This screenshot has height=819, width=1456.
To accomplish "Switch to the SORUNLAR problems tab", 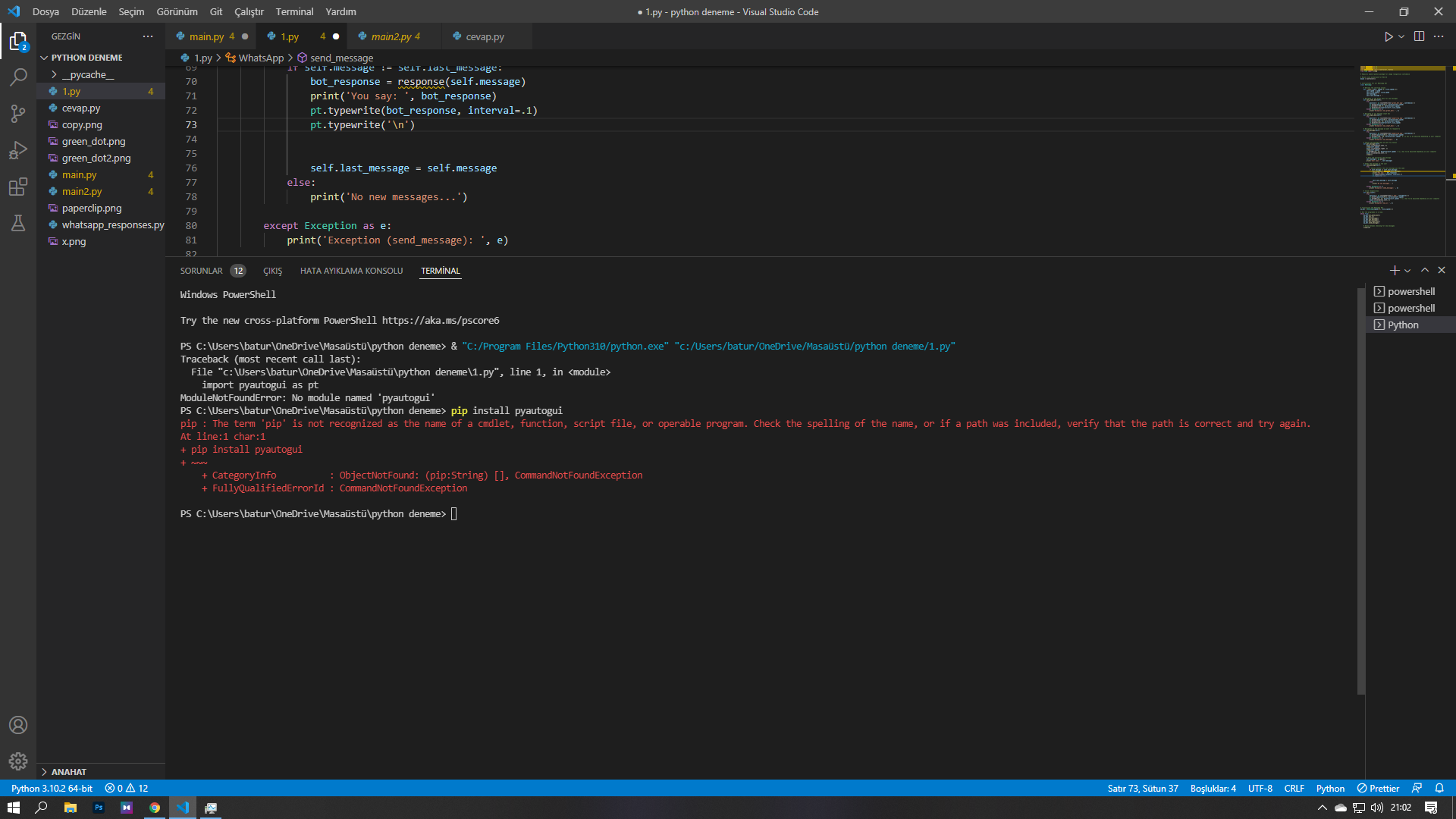I will point(212,271).
